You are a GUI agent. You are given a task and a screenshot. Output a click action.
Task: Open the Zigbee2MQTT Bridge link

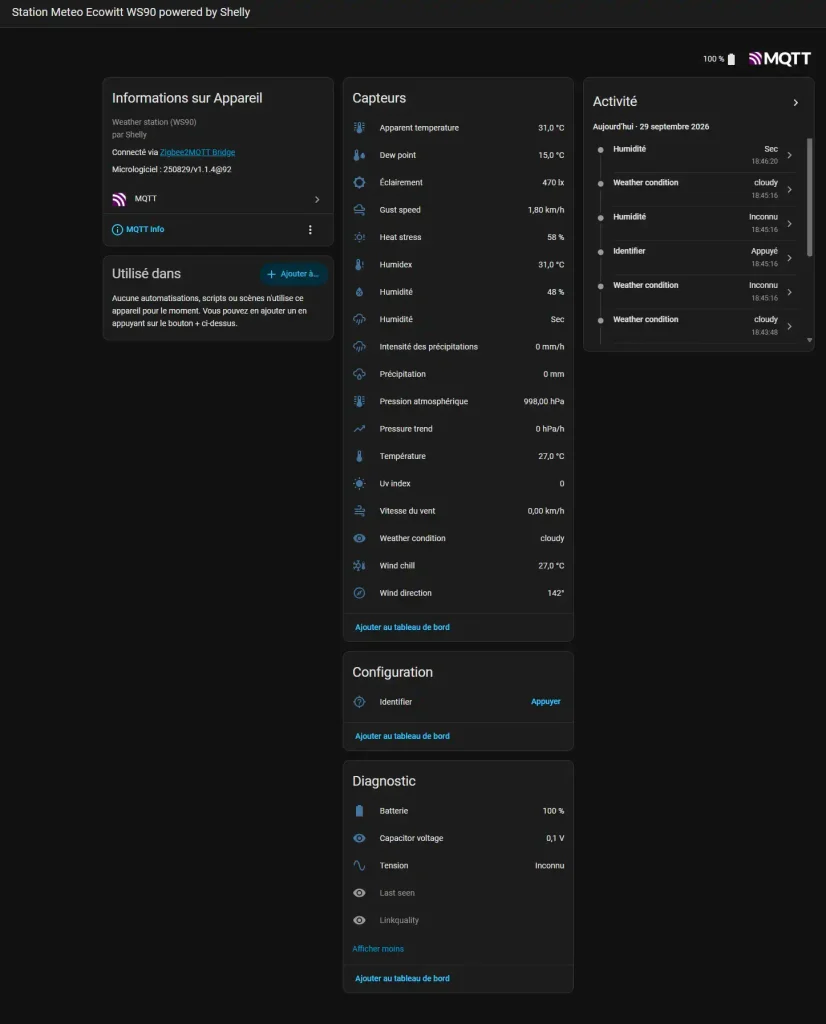197,152
